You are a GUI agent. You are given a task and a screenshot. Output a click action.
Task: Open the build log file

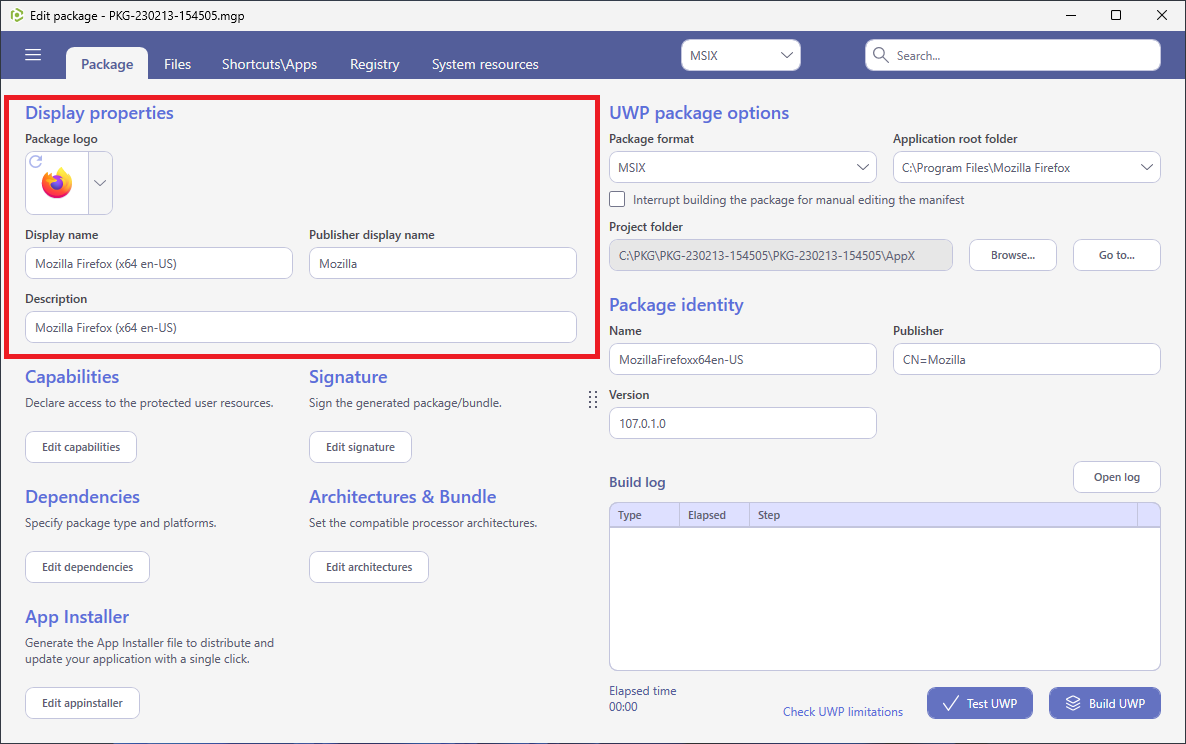pyautogui.click(x=1116, y=477)
